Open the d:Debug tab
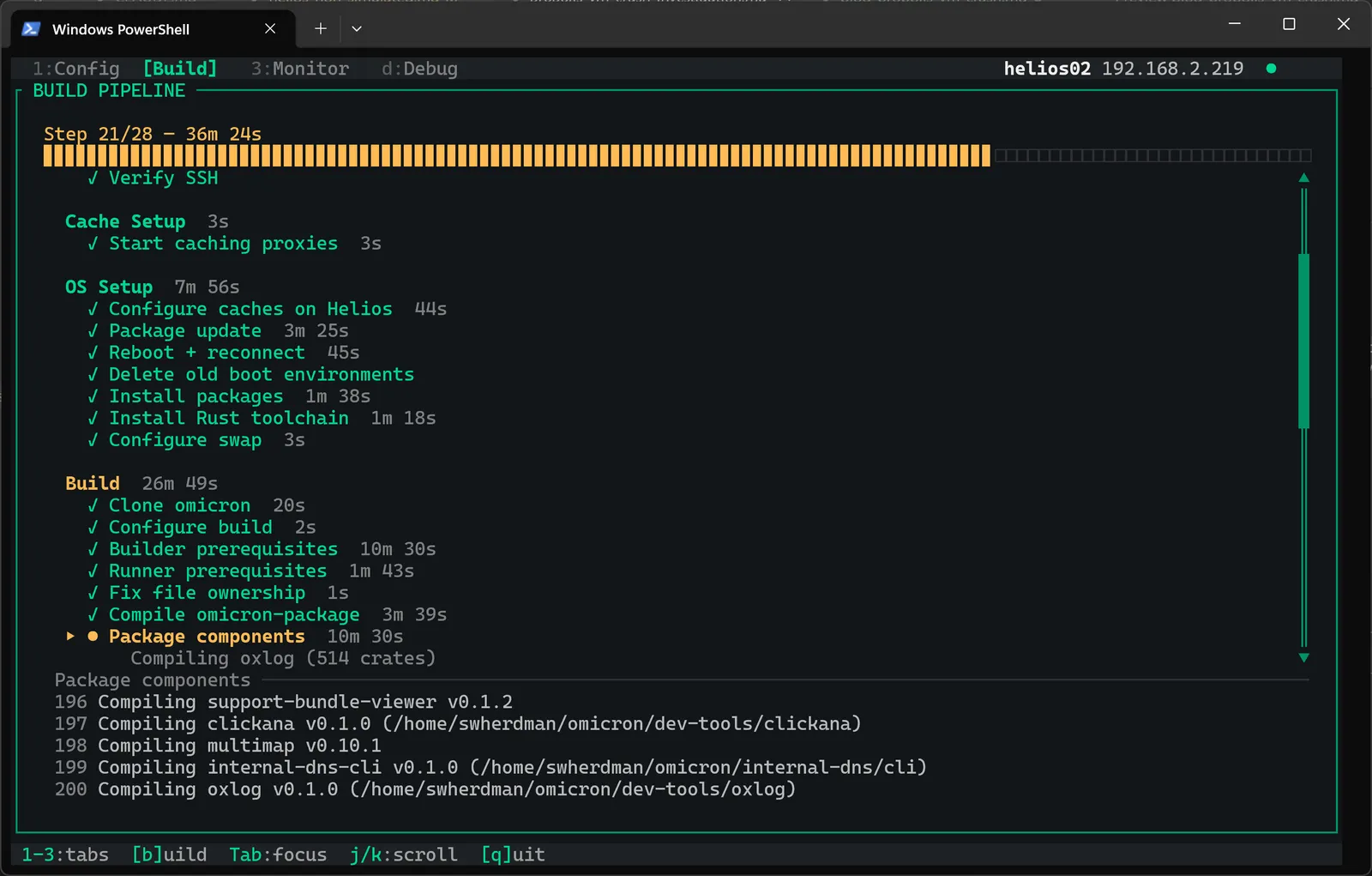The image size is (1372, 876). point(419,69)
